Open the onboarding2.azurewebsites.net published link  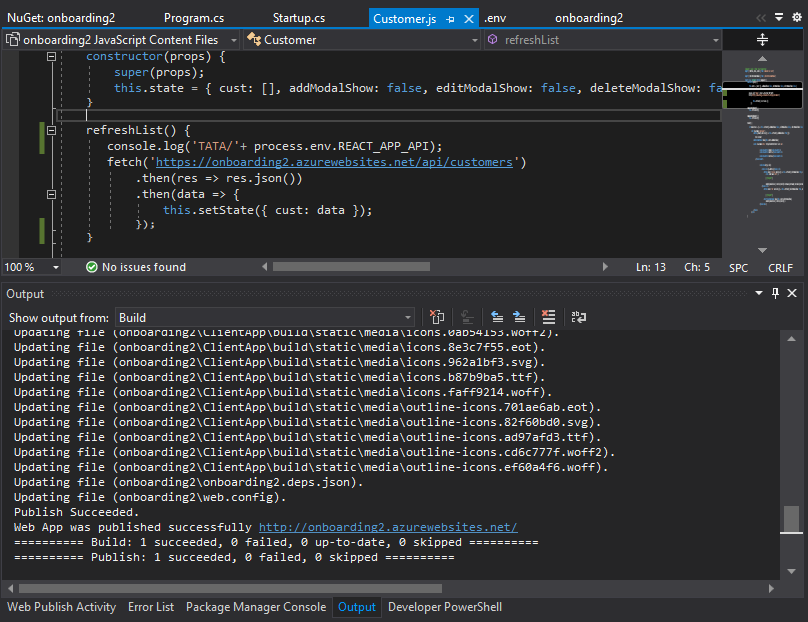coord(387,527)
